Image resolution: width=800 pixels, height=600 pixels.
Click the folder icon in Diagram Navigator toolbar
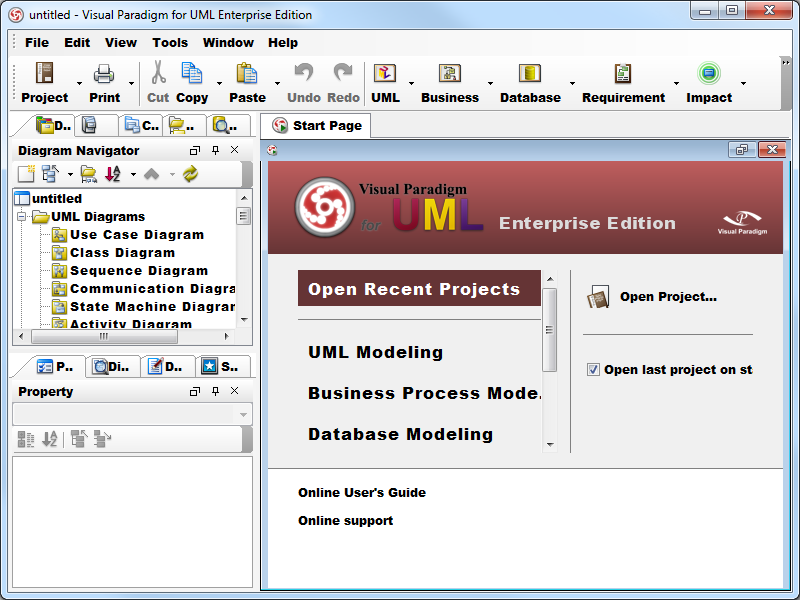88,174
